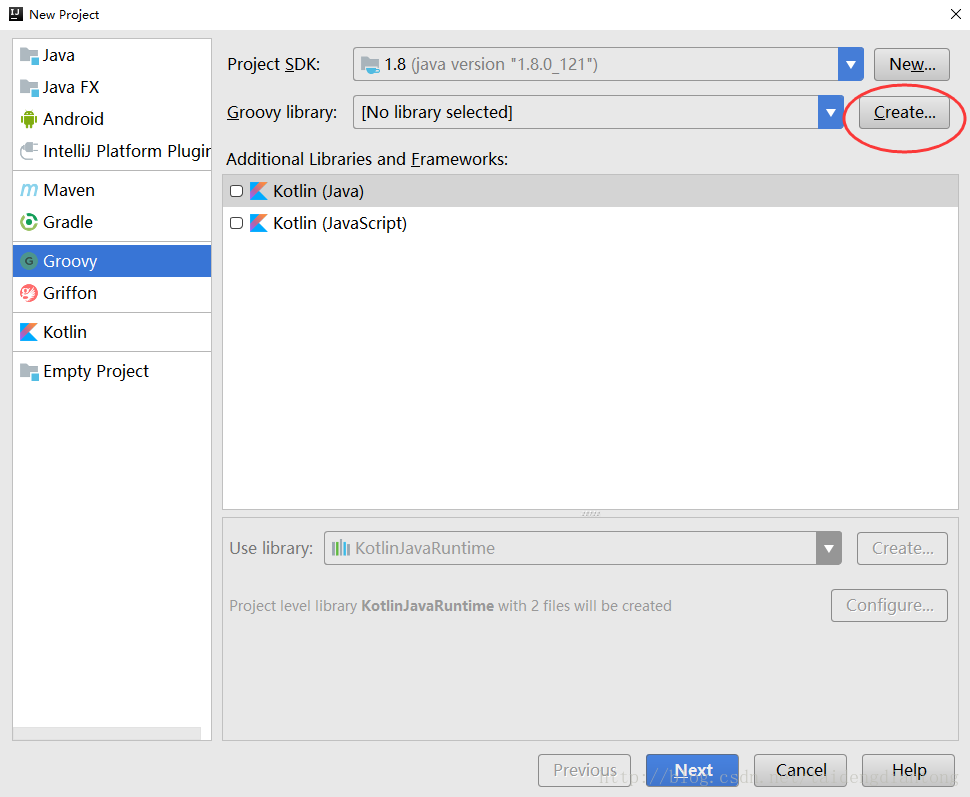Image resolution: width=970 pixels, height=797 pixels.
Task: Click the sidebar horizontal scrollbar
Action: (107, 733)
